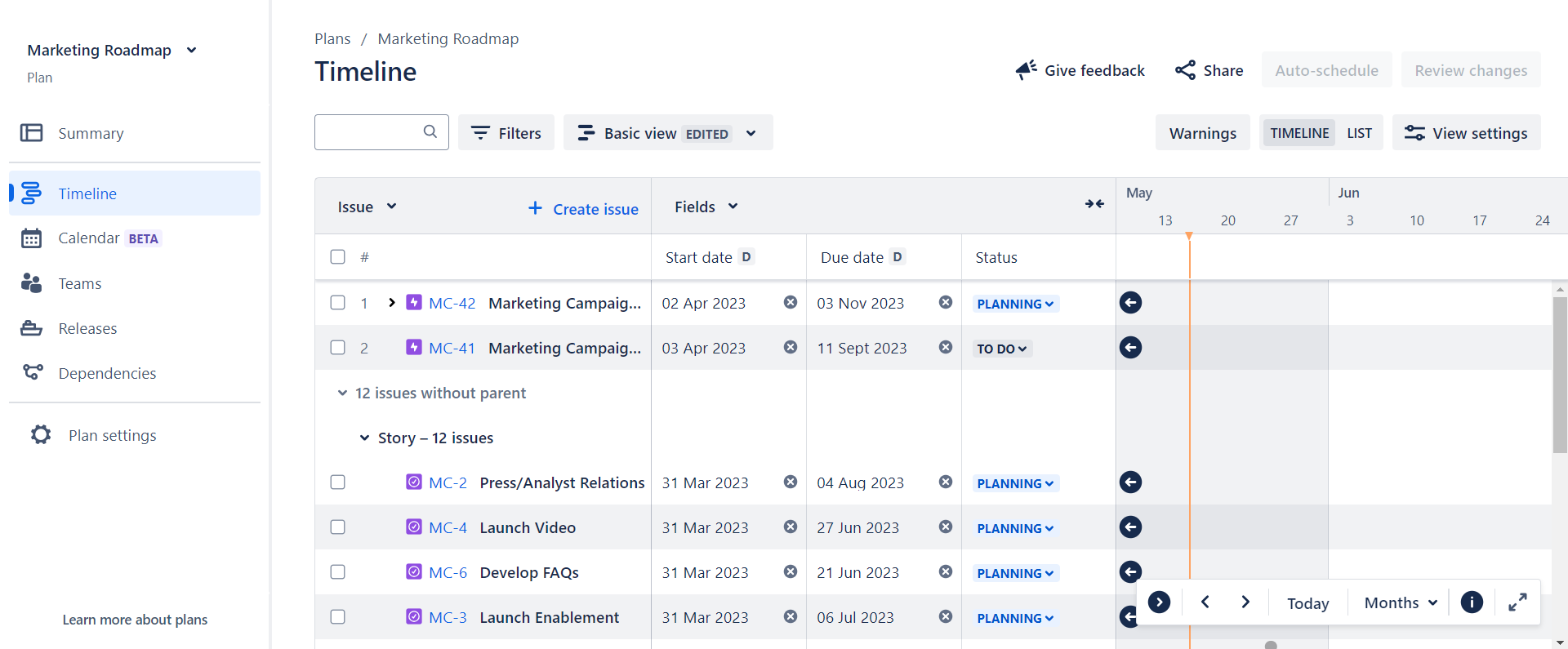The width and height of the screenshot is (1568, 649).
Task: Clear start date for MC-4 Launch Video
Action: [791, 527]
